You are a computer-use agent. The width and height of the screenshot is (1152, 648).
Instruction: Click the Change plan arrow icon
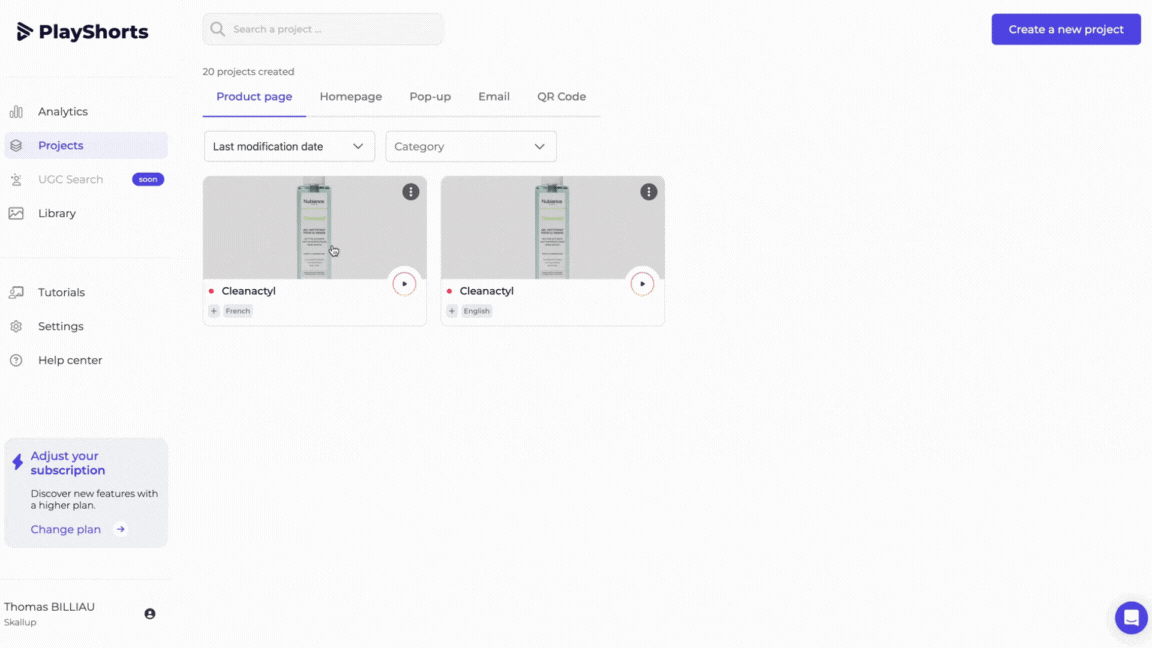point(120,529)
